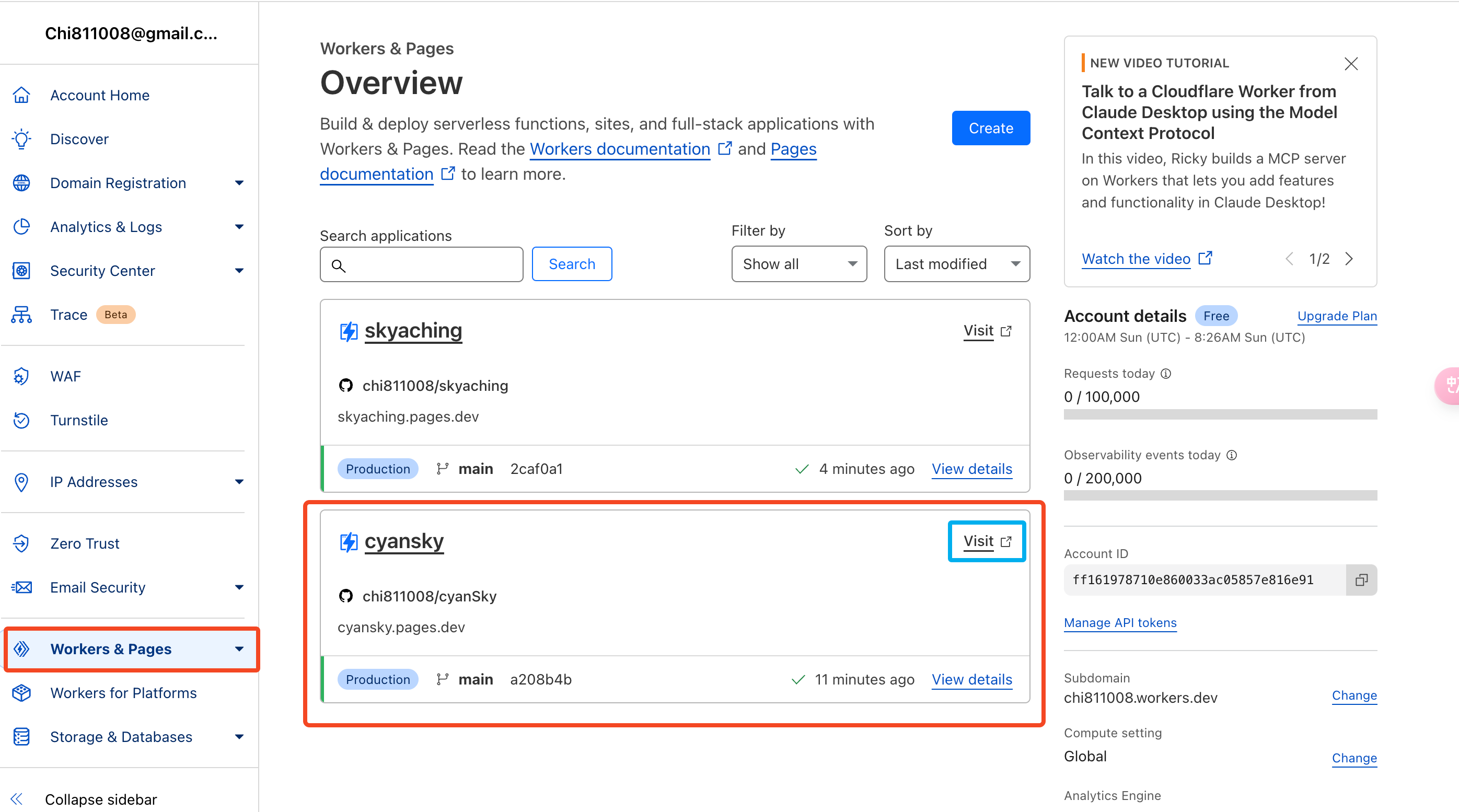
Task: Click the Analytics & Logs pie chart icon
Action: tap(21, 226)
